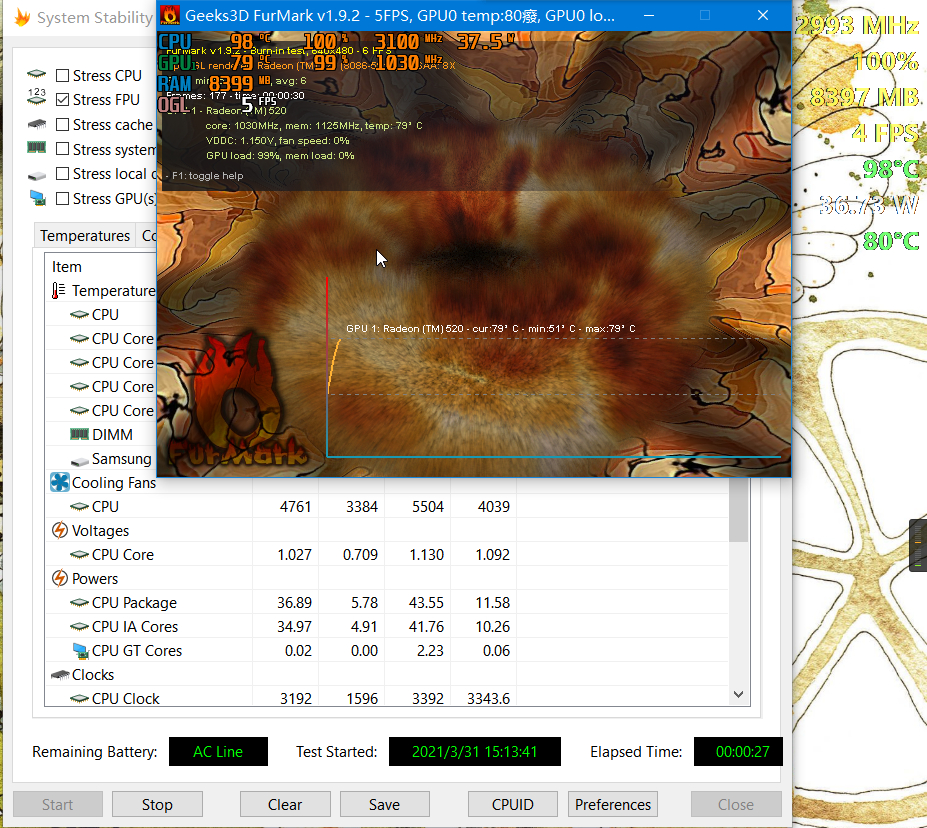Click the Stress system memory RAM icon
Viewport: 927px width, 828px height.
[x=37, y=147]
